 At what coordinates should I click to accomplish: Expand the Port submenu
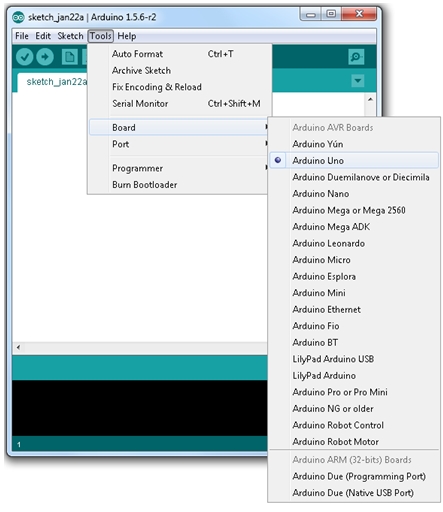coord(179,144)
